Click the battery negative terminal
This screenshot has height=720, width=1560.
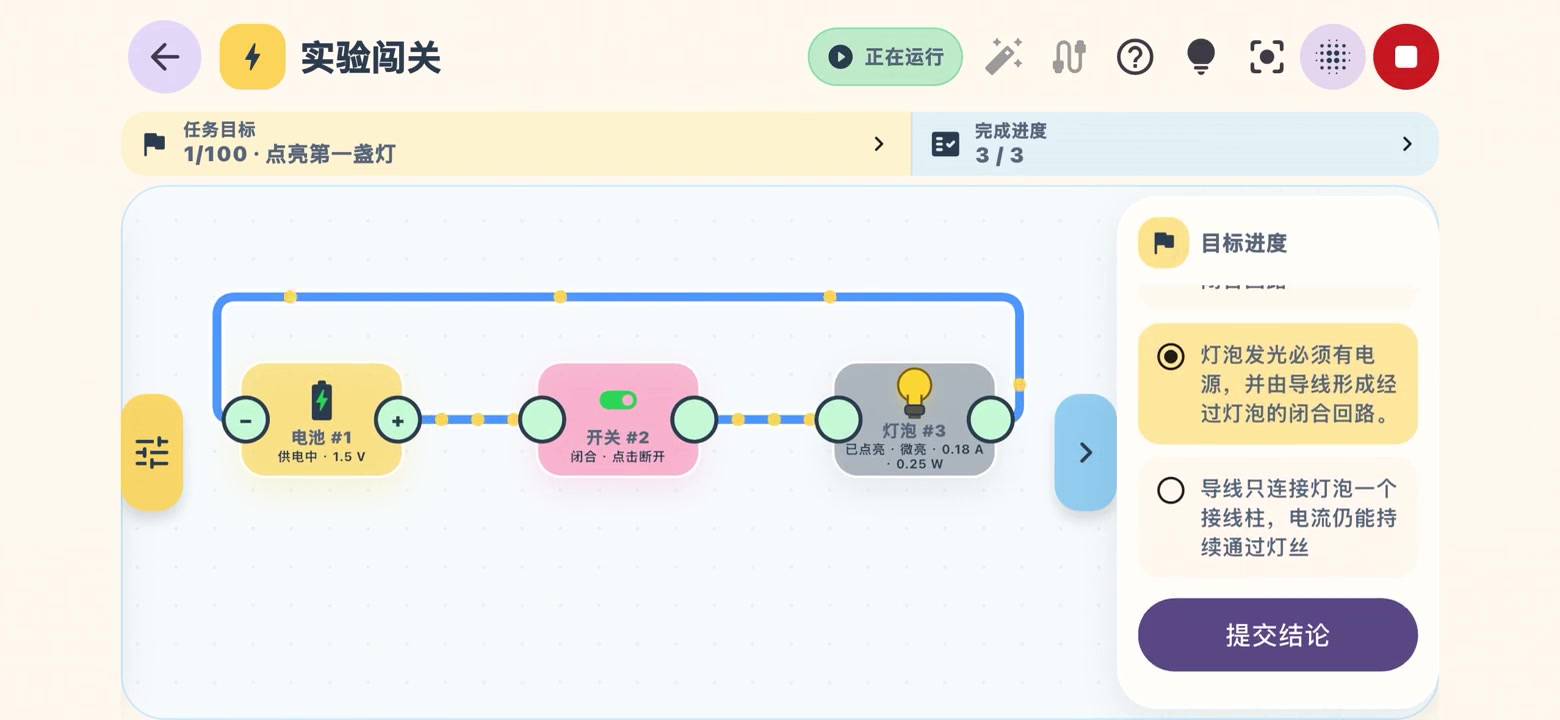pyautogui.click(x=245, y=420)
